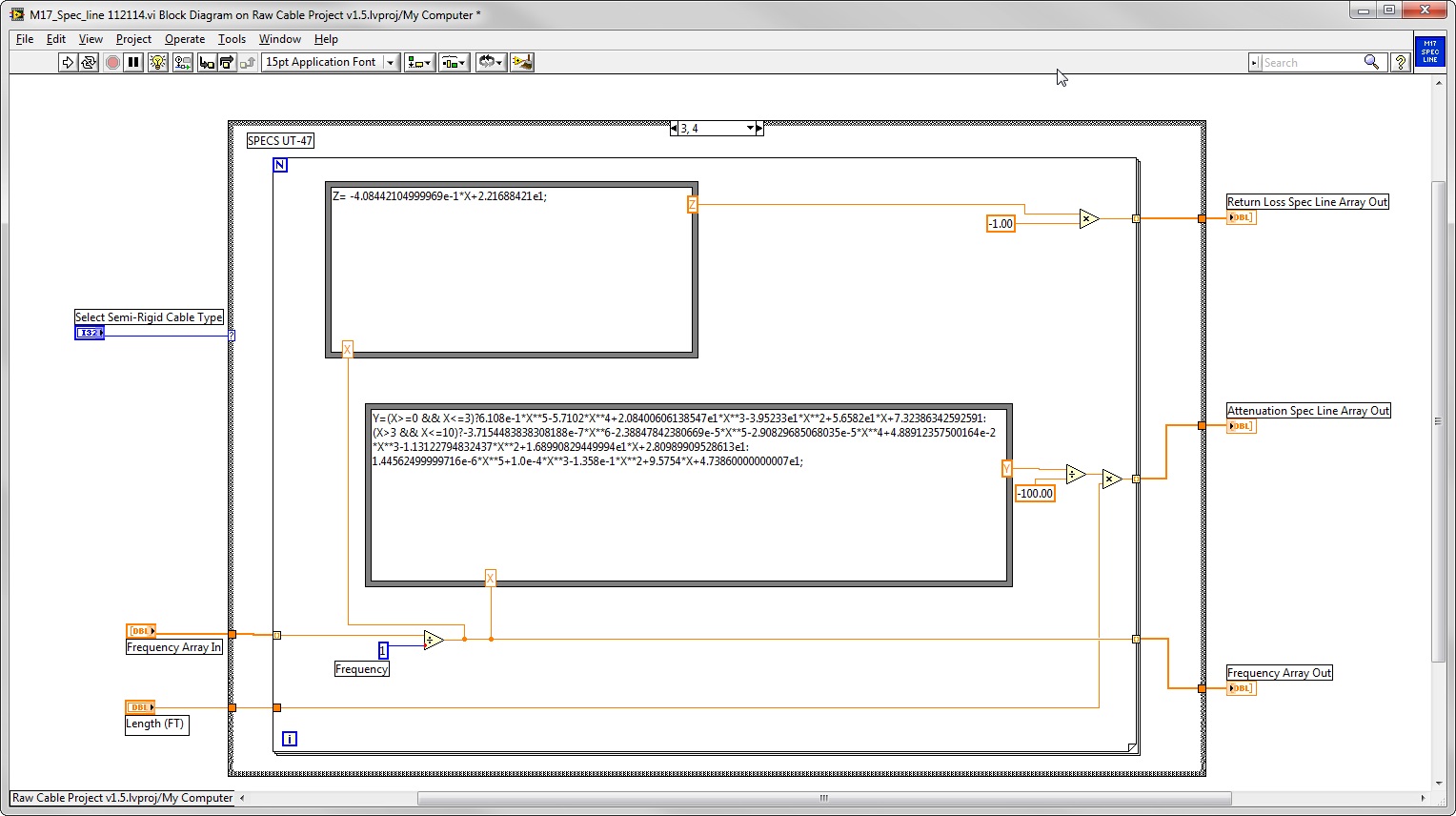1456x816 pixels.
Task: Open the 15pt Application Font dropdown
Action: tap(331, 62)
